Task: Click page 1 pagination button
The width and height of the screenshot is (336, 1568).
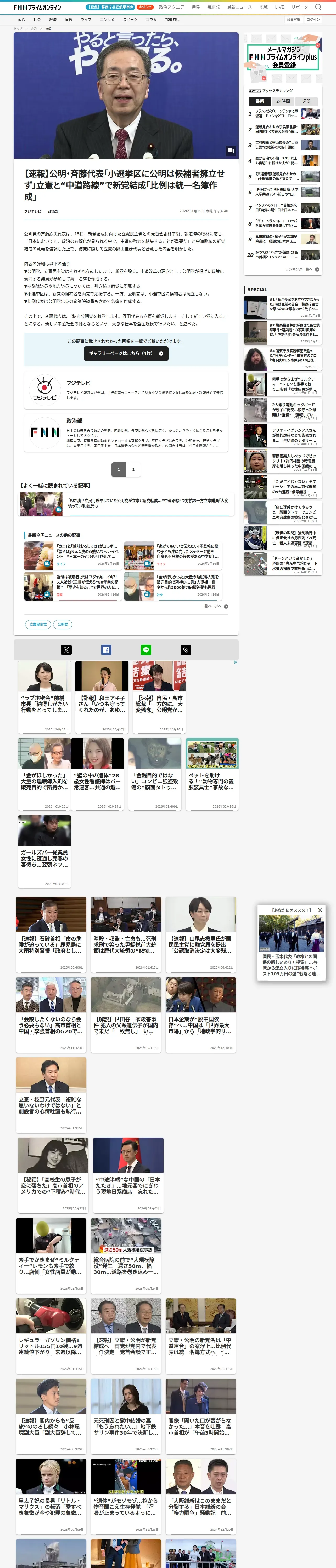Action: (118, 469)
